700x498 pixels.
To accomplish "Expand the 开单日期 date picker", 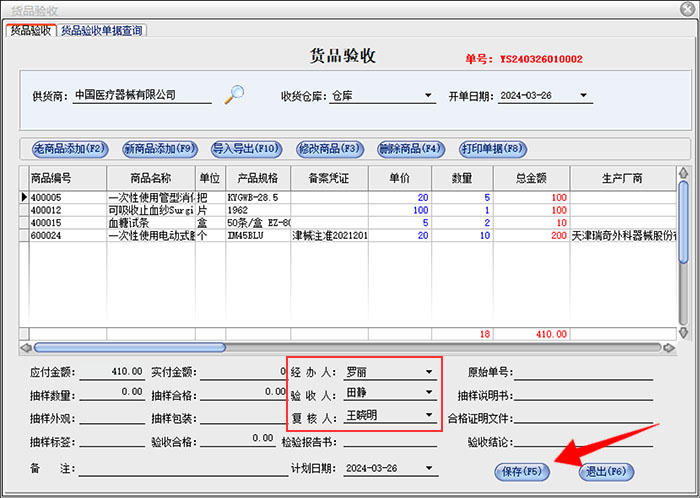I will click(584, 97).
